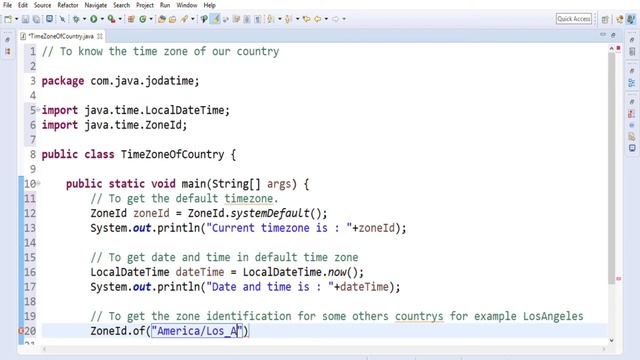Open the Source menu

pyautogui.click(x=42, y=5)
